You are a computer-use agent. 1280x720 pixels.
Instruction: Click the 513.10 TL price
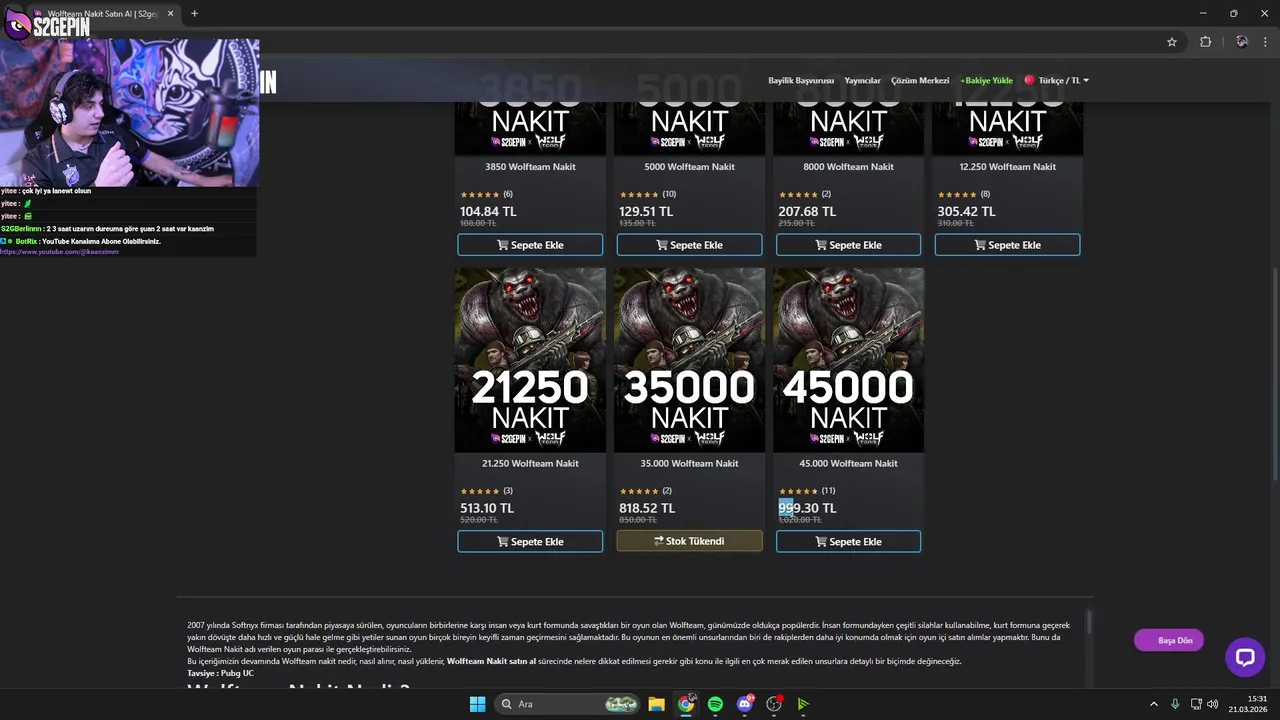pos(487,508)
